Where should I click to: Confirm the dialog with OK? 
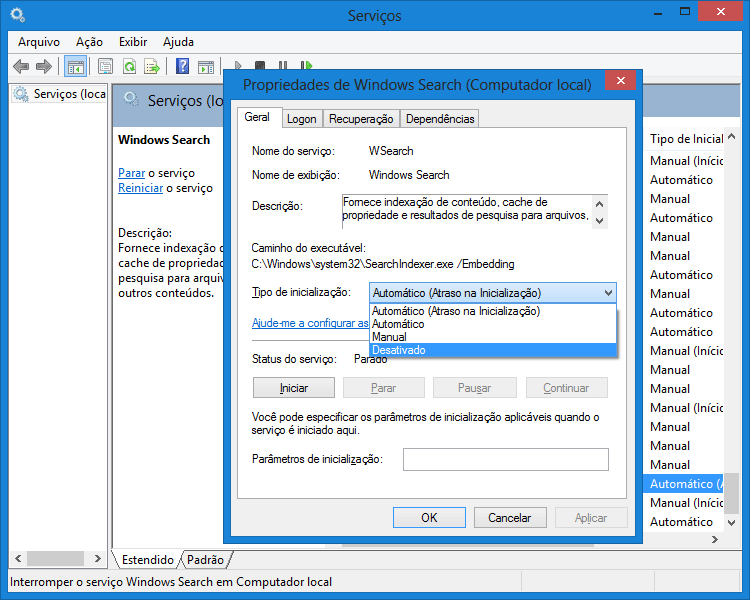429,518
